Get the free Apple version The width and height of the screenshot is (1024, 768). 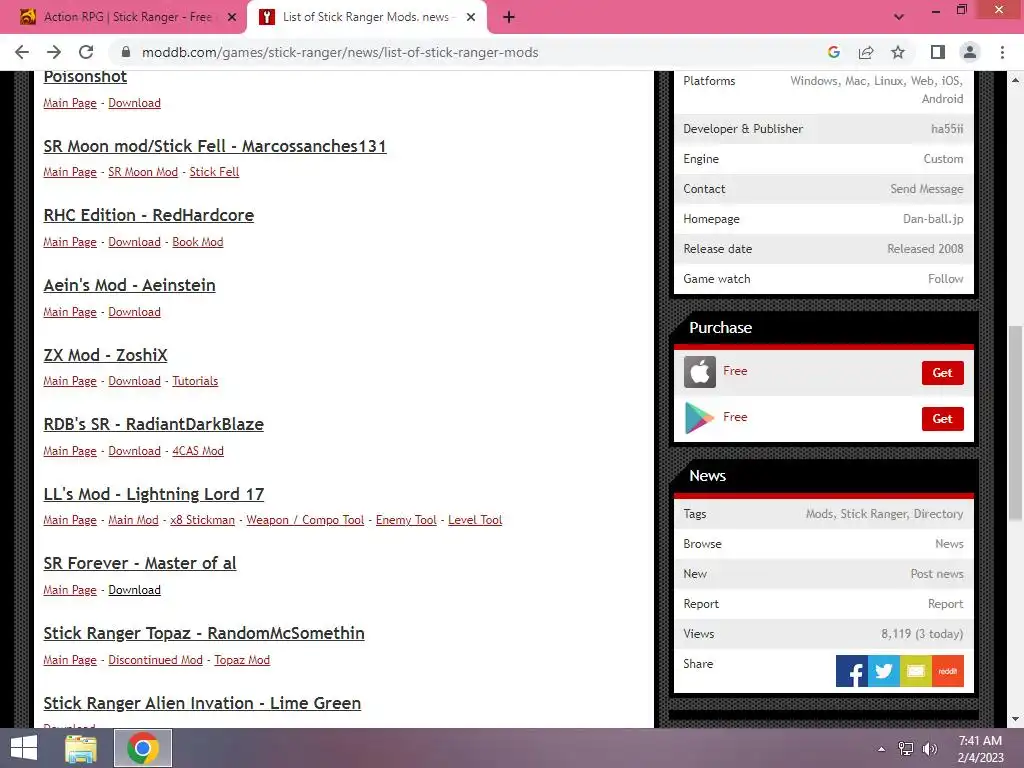point(942,373)
